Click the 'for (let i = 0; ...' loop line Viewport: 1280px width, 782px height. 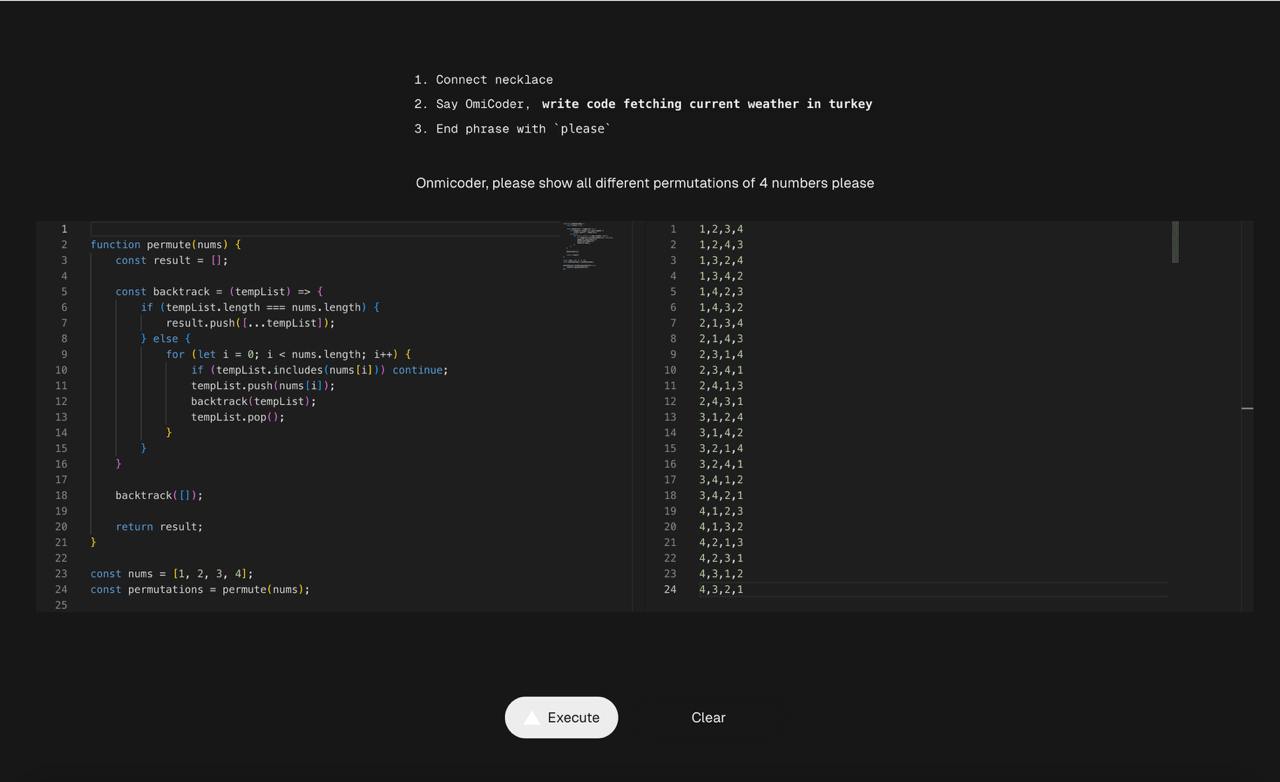[x=288, y=354]
